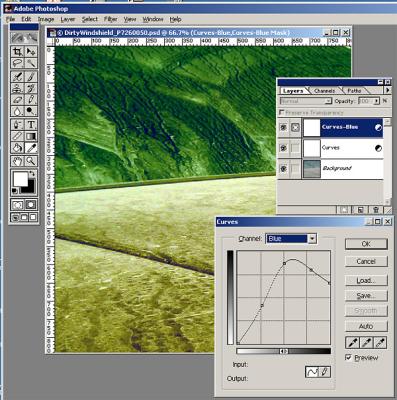Select the curve point drawing mode
Screen dimensions: 397x400
coord(312,372)
